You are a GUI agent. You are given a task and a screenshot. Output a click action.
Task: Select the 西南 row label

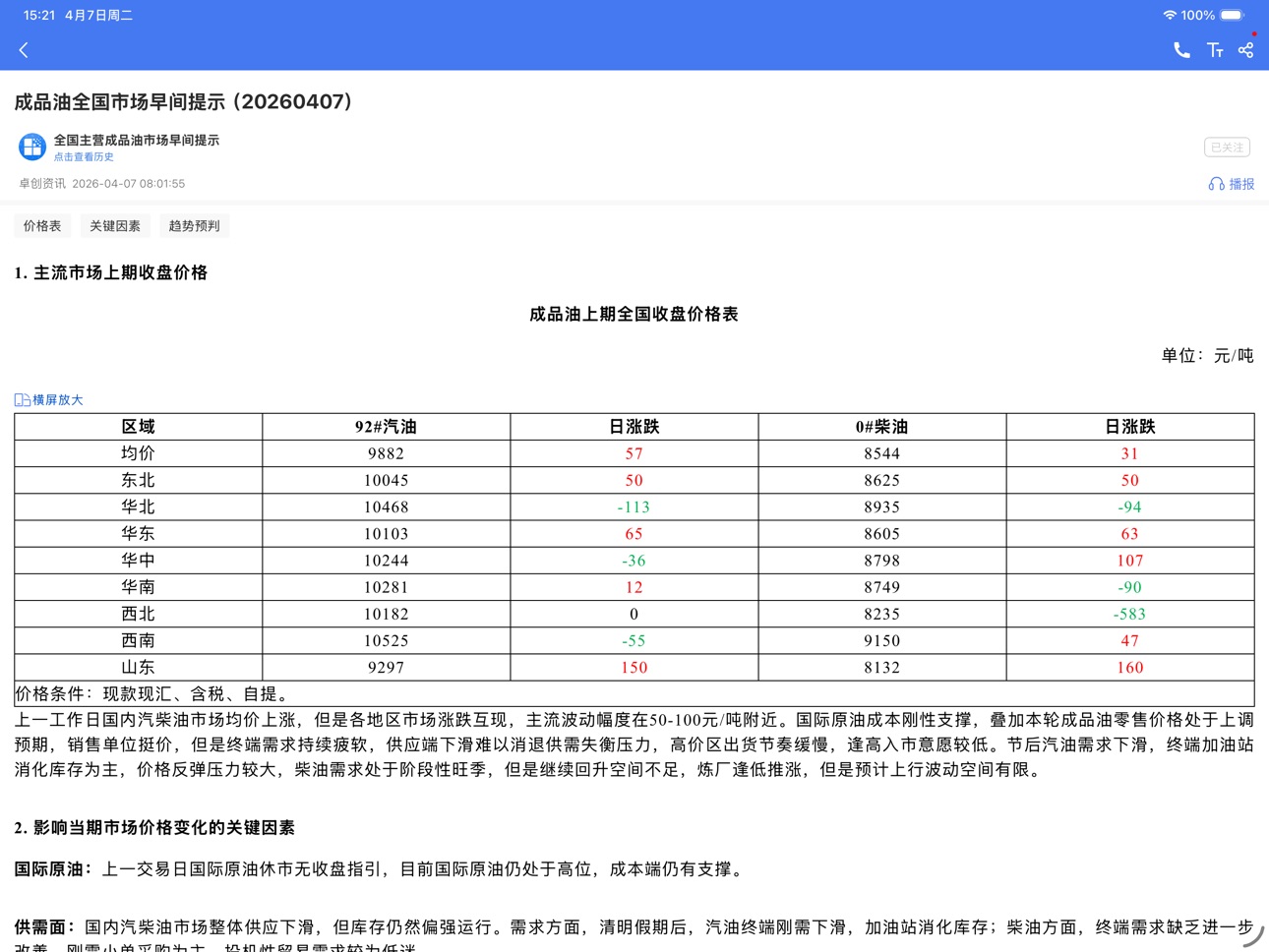[x=139, y=640]
